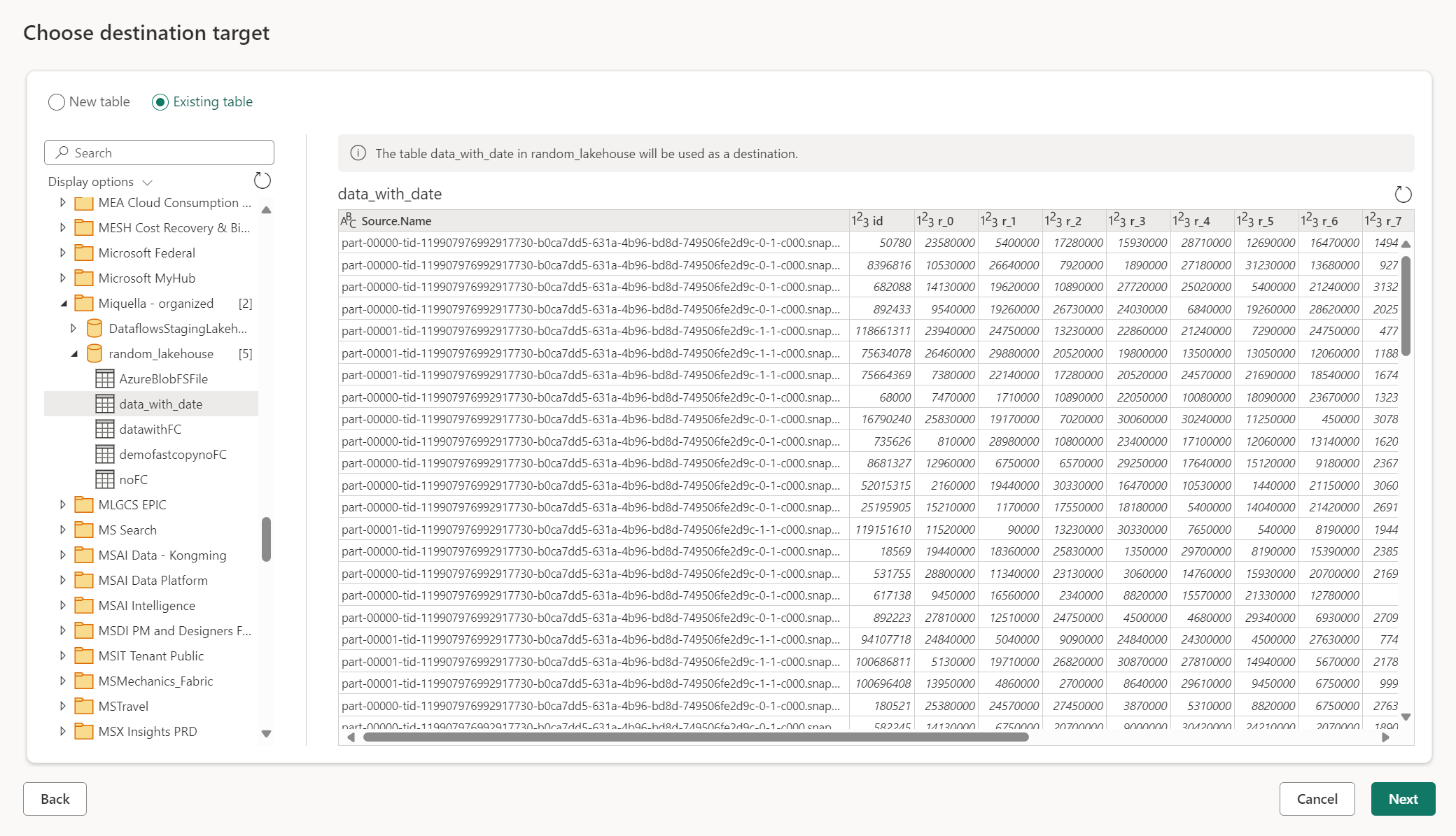Click the Next button to proceed
Image resolution: width=1456 pixels, height=836 pixels.
click(x=1403, y=798)
